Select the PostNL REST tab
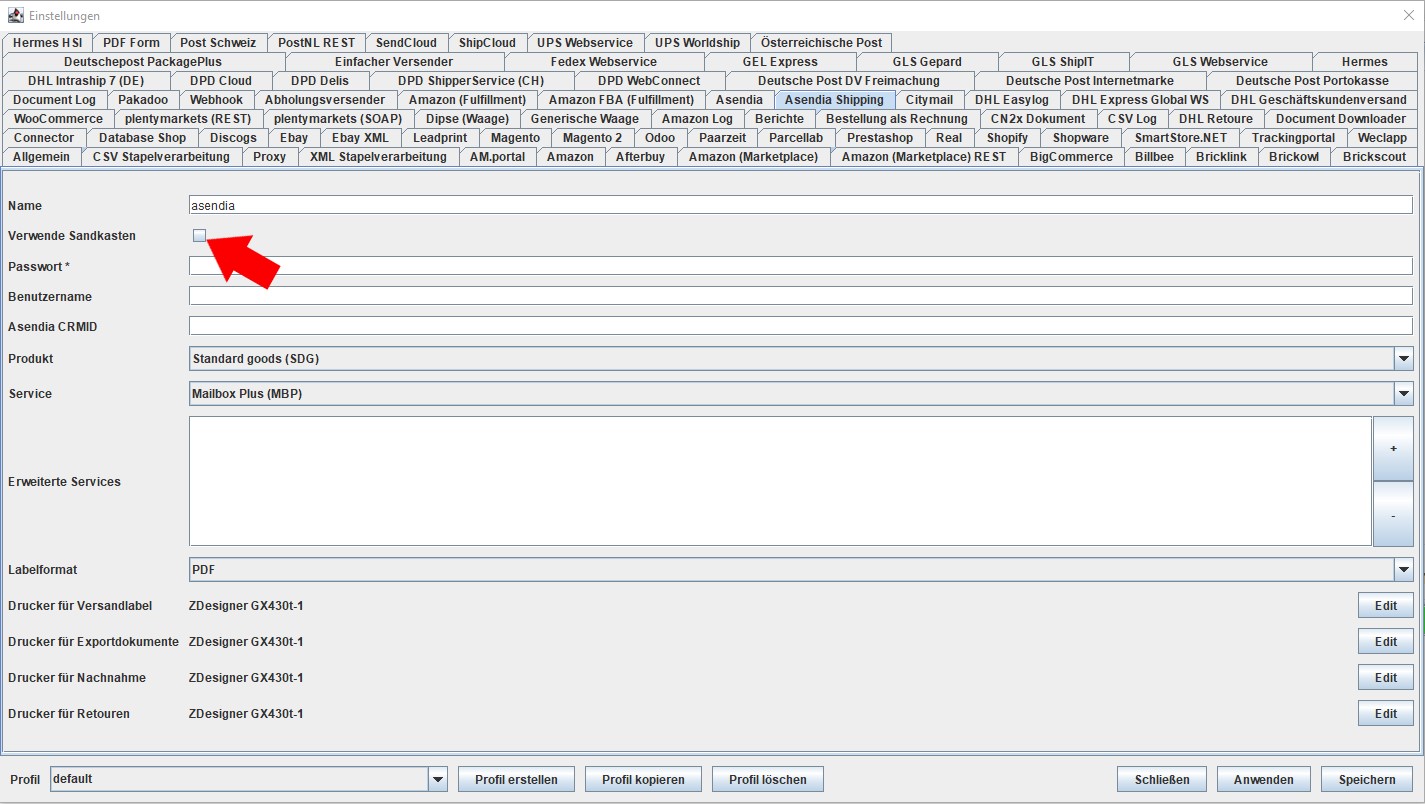 click(x=316, y=43)
